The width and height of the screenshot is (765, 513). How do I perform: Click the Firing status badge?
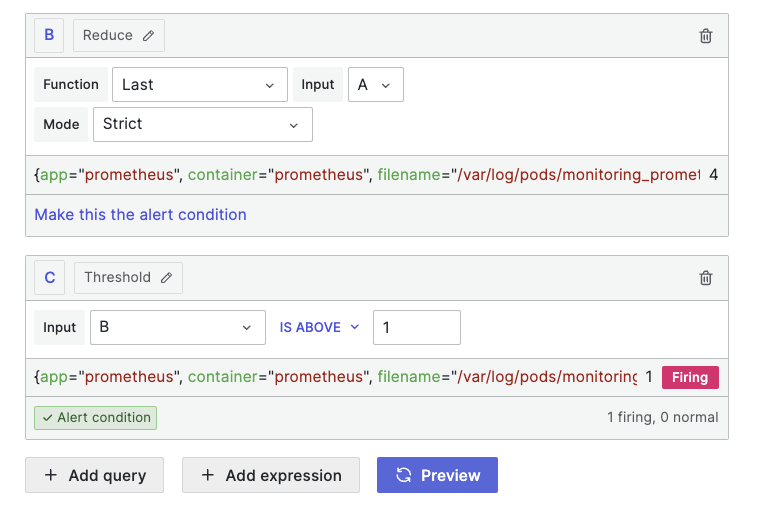pos(689,377)
